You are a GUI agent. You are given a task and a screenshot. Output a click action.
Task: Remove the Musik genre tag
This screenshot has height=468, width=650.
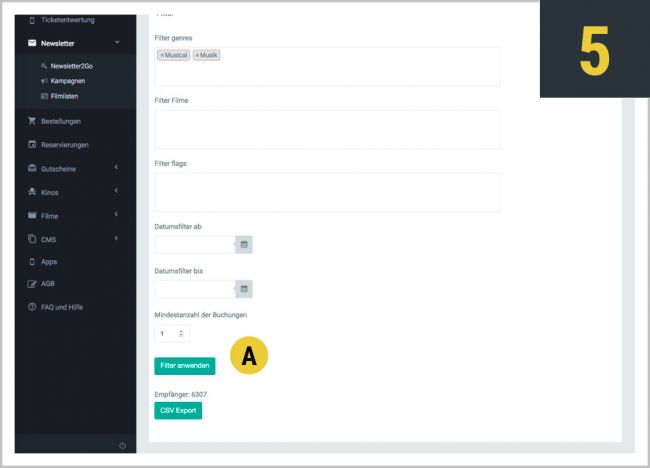point(197,55)
